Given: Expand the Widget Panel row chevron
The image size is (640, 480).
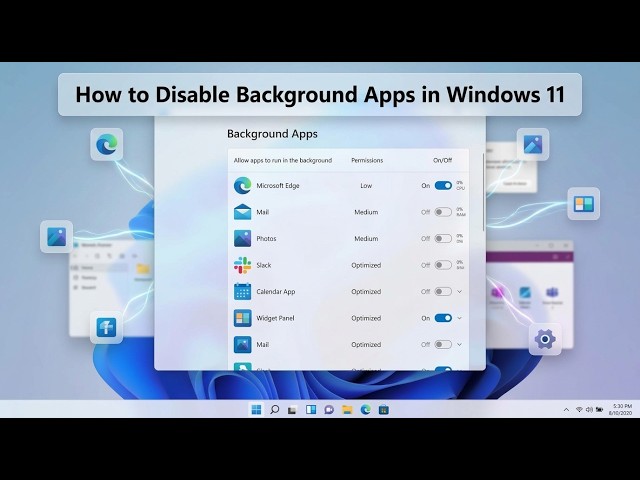Looking at the screenshot, I should (460, 318).
